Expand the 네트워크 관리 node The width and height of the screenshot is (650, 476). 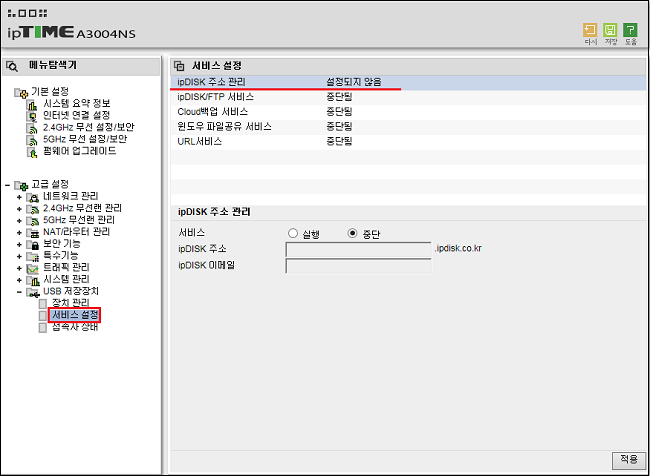click(19, 197)
